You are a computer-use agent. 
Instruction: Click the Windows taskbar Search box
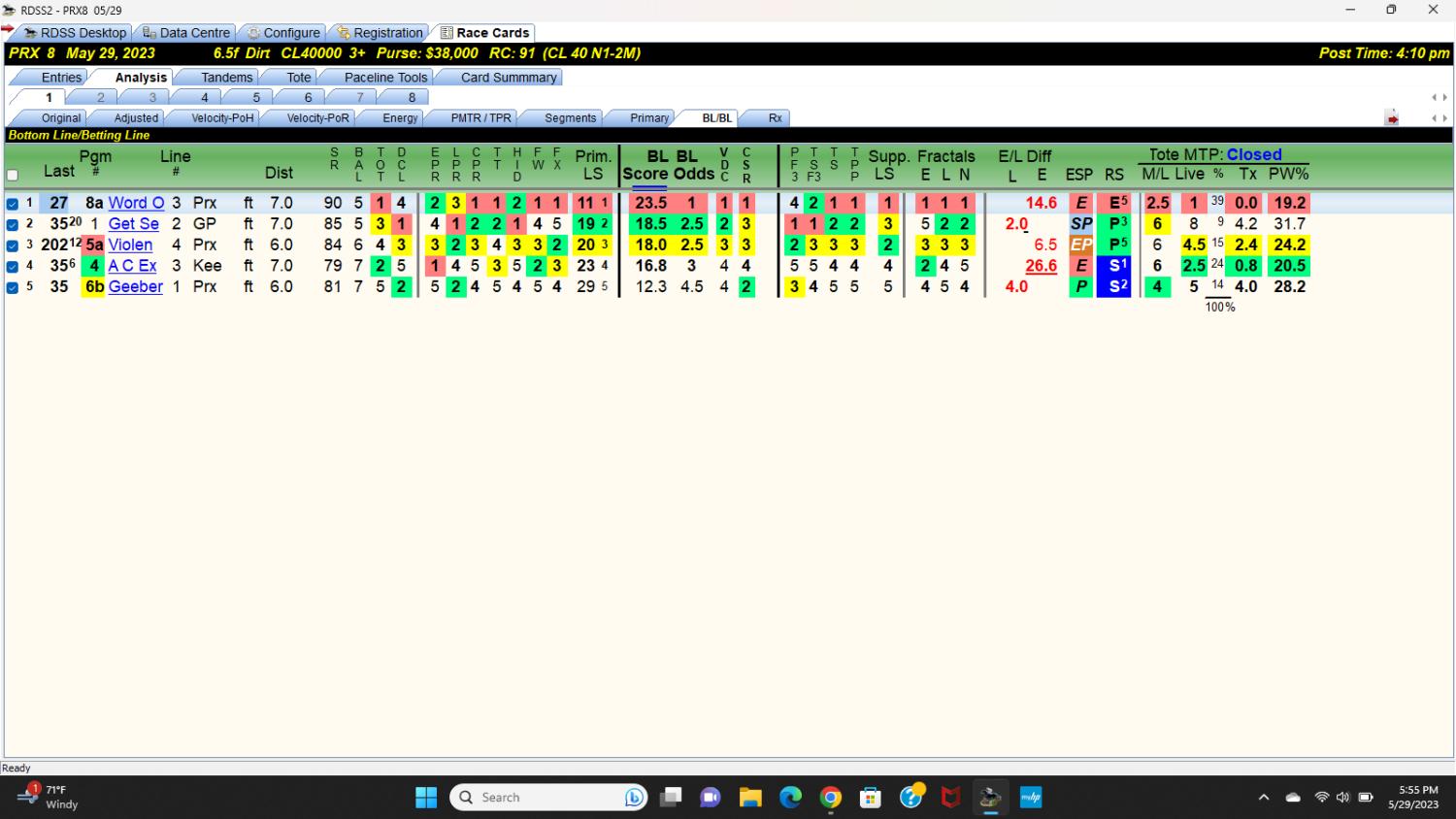pyautogui.click(x=548, y=798)
